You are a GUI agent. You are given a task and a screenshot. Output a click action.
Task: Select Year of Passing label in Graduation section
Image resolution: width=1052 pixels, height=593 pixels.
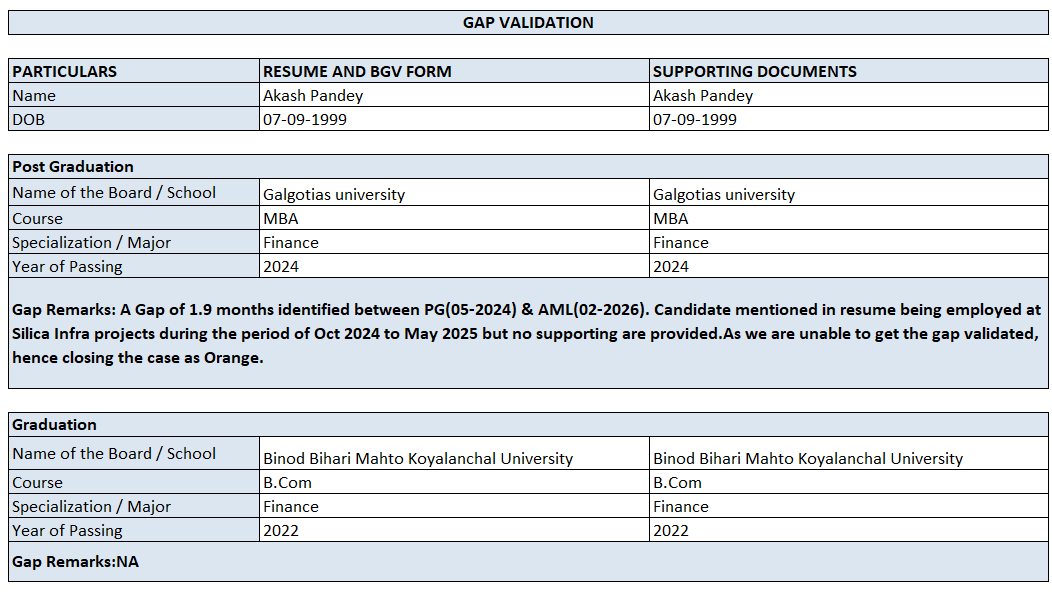pos(67,531)
